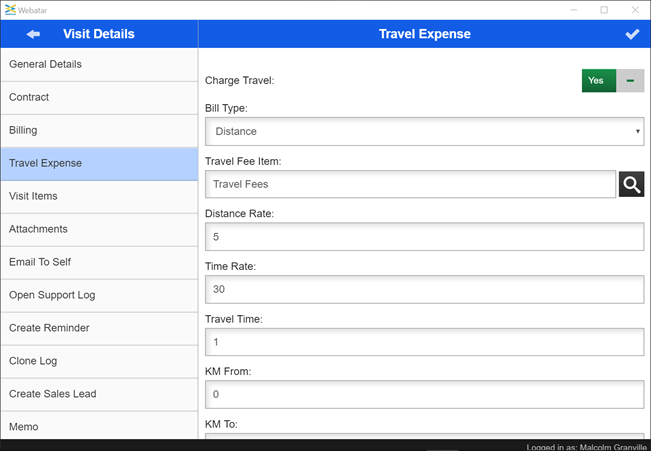This screenshot has height=451, width=651.
Task: Open the Bill Type dropdown
Action: (424, 131)
